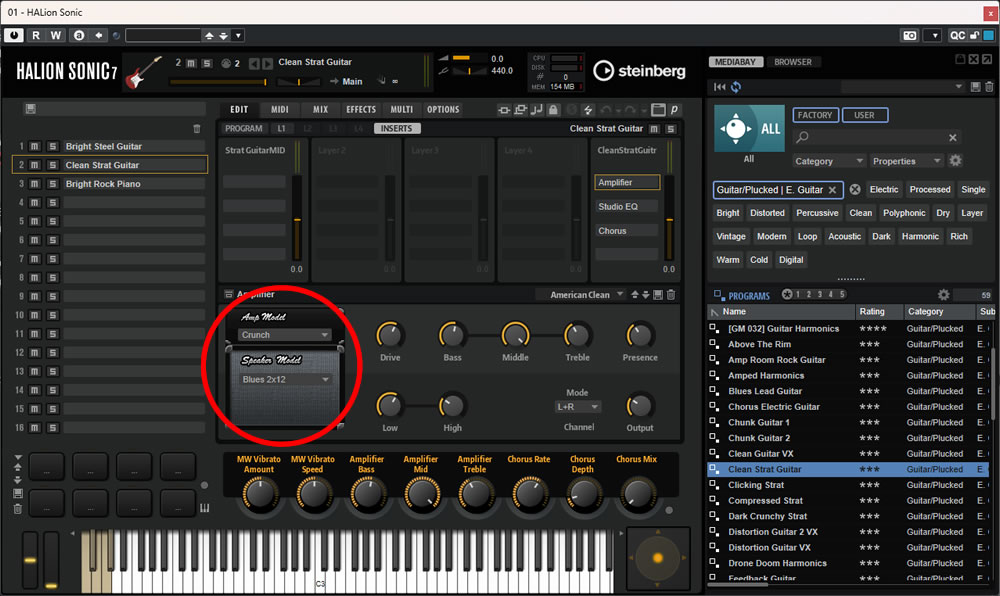Click the p button in edit toolbar
The image size is (1000, 596).
(674, 110)
